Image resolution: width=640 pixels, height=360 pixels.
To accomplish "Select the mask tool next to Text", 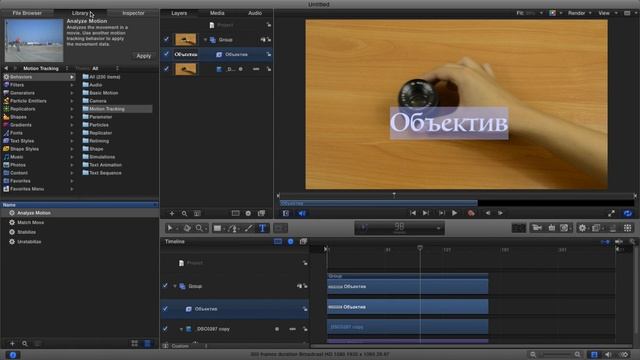I will coord(280,228).
